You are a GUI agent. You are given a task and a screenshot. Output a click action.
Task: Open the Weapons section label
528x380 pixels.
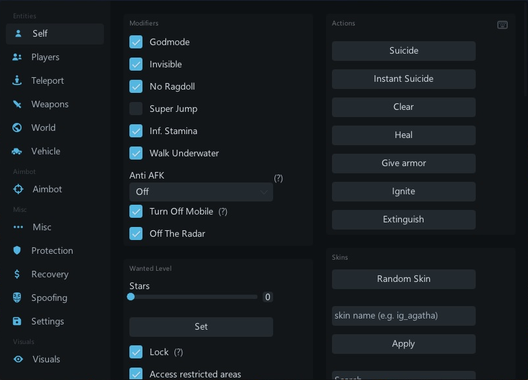[50, 104]
